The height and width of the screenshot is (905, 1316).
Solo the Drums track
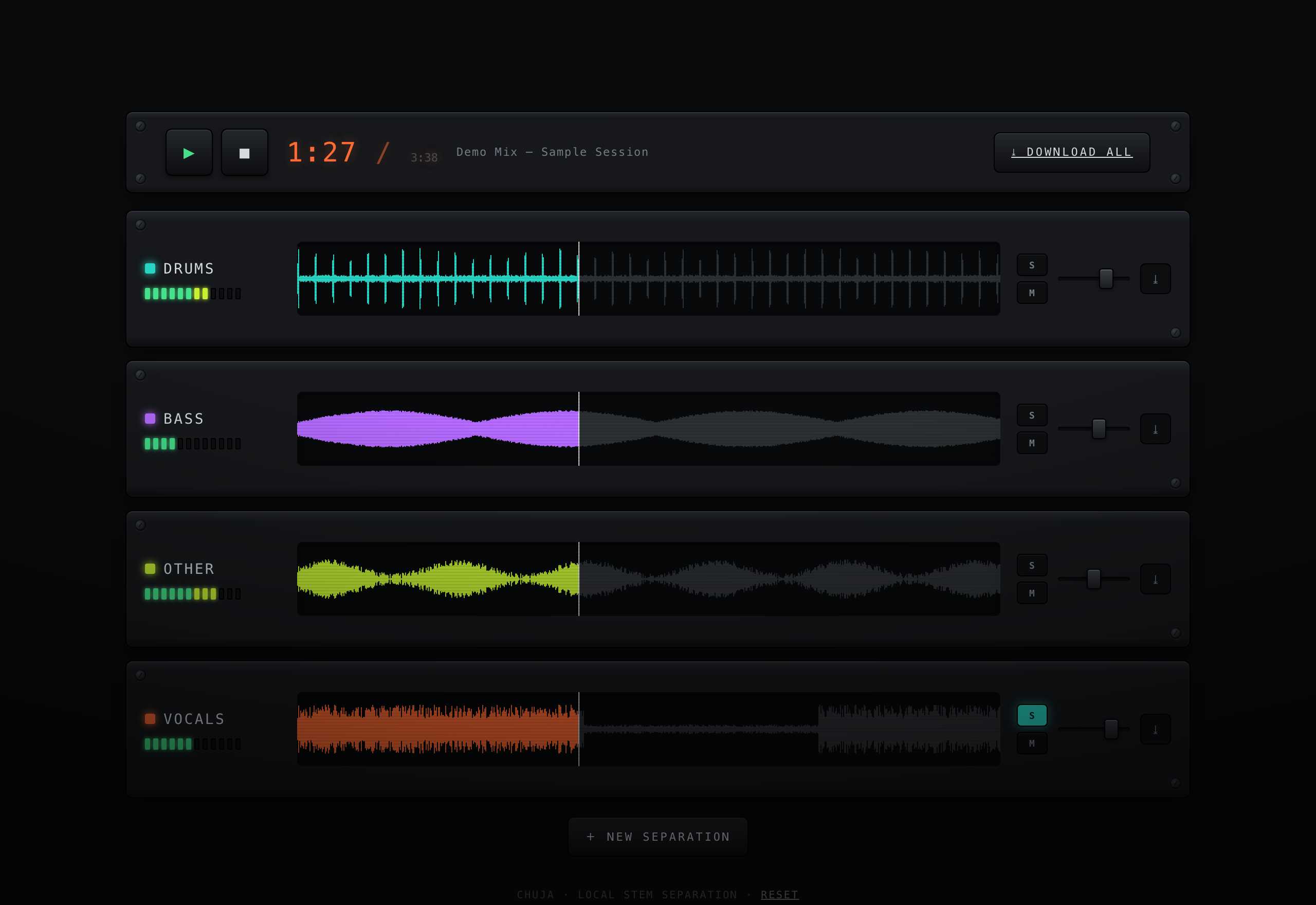1032,265
